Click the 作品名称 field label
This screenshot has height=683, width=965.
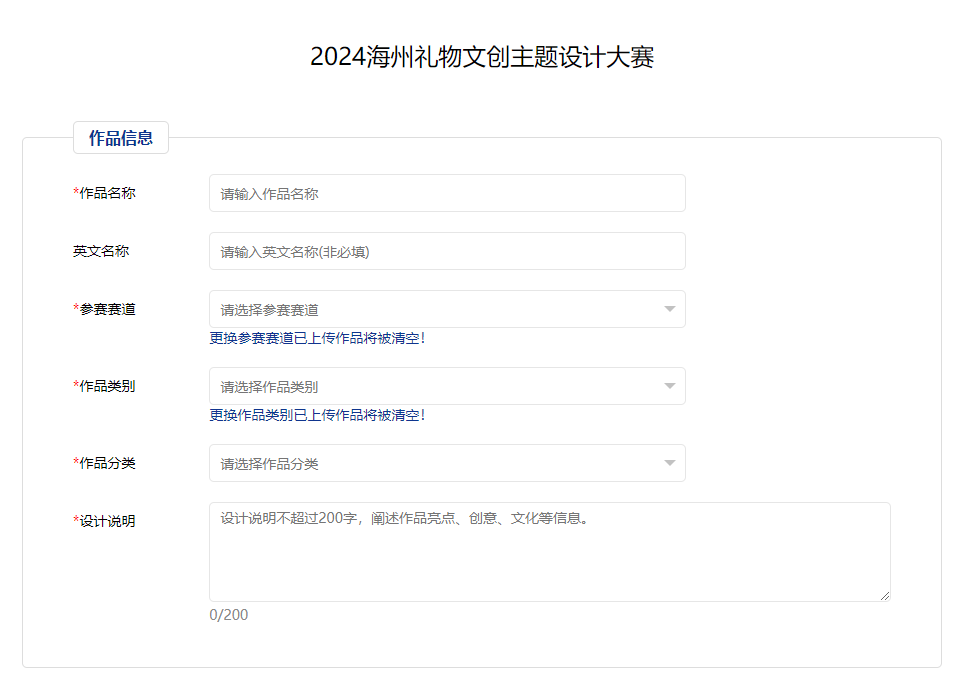click(x=106, y=193)
